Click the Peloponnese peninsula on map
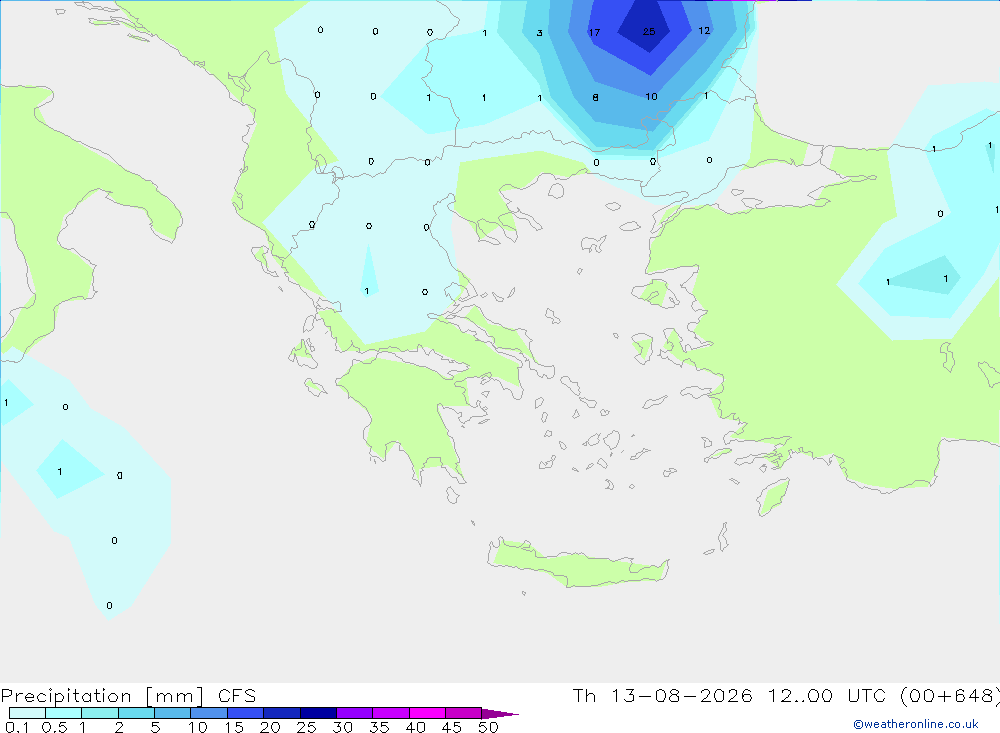This screenshot has height=733, width=1000. [408, 415]
